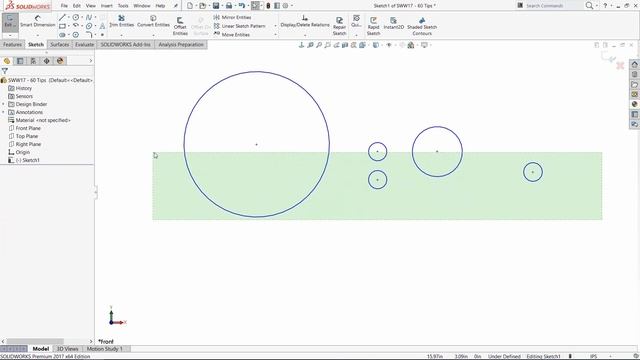Switch to the 3D Views bottom tab
Image resolution: width=640 pixels, height=360 pixels.
[x=67, y=349]
